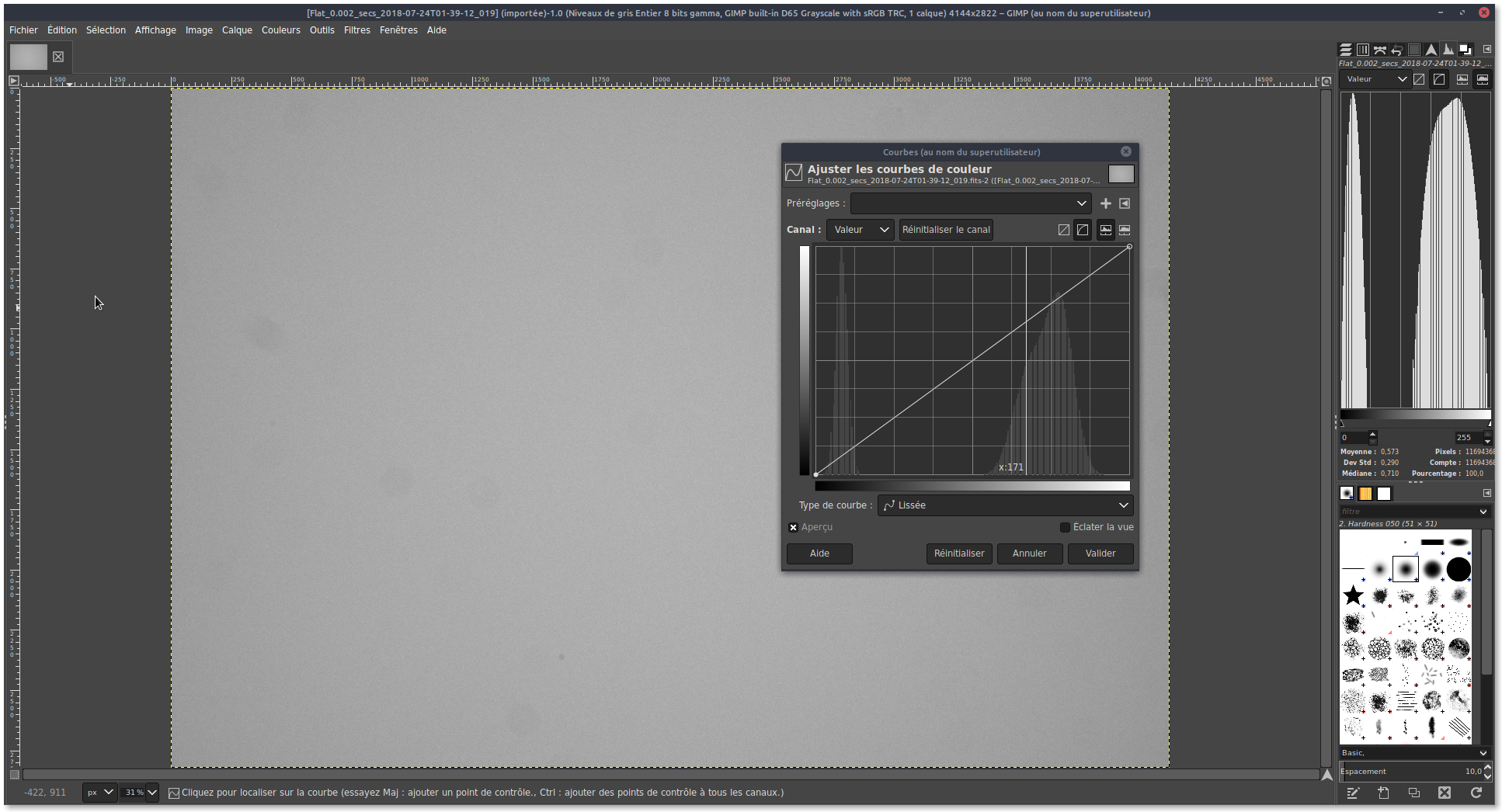Click the Annuler button
This screenshot has width=1502, height=812.
[1030, 553]
